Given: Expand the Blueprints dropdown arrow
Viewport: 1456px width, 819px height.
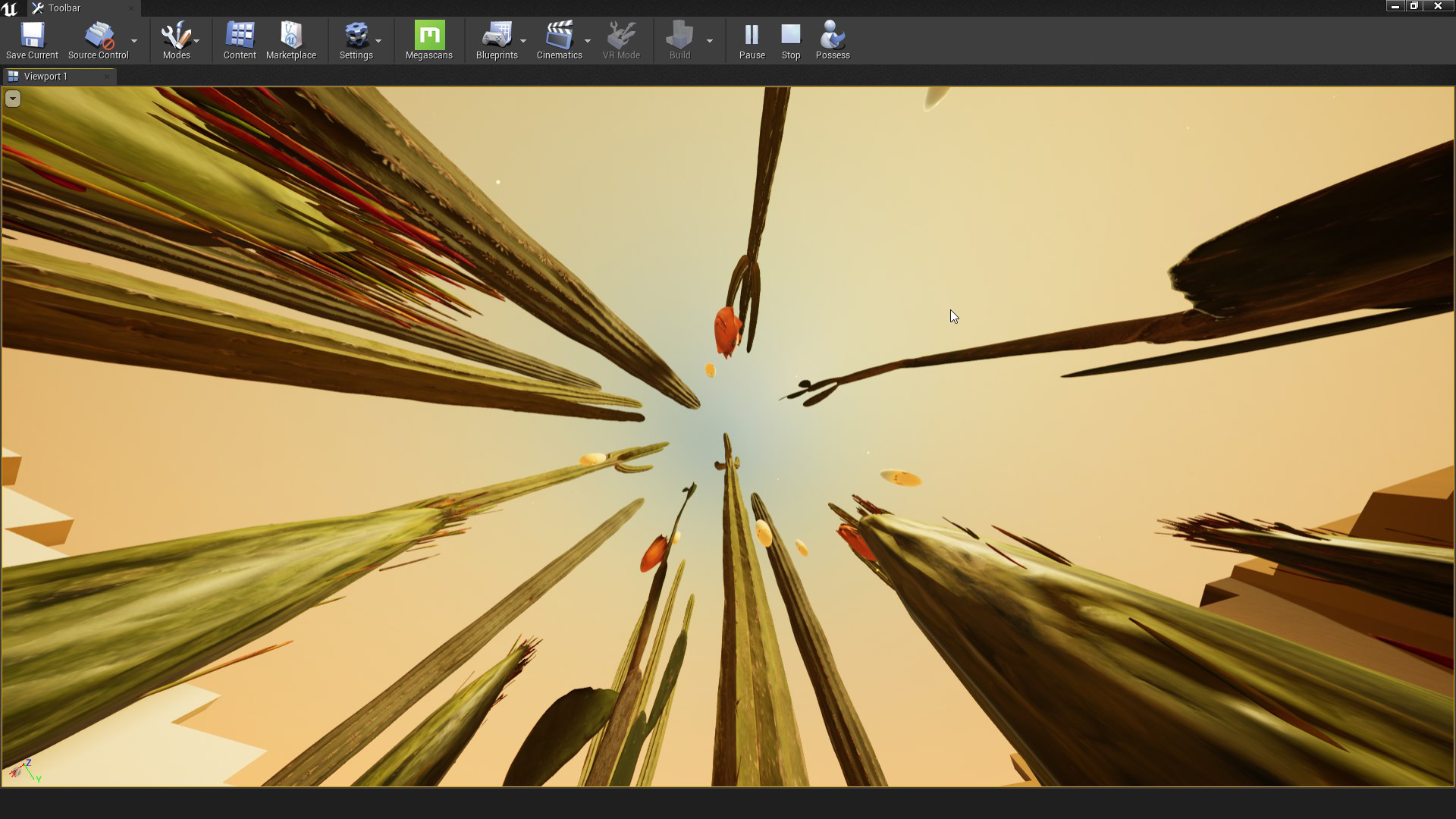Looking at the screenshot, I should [523, 41].
